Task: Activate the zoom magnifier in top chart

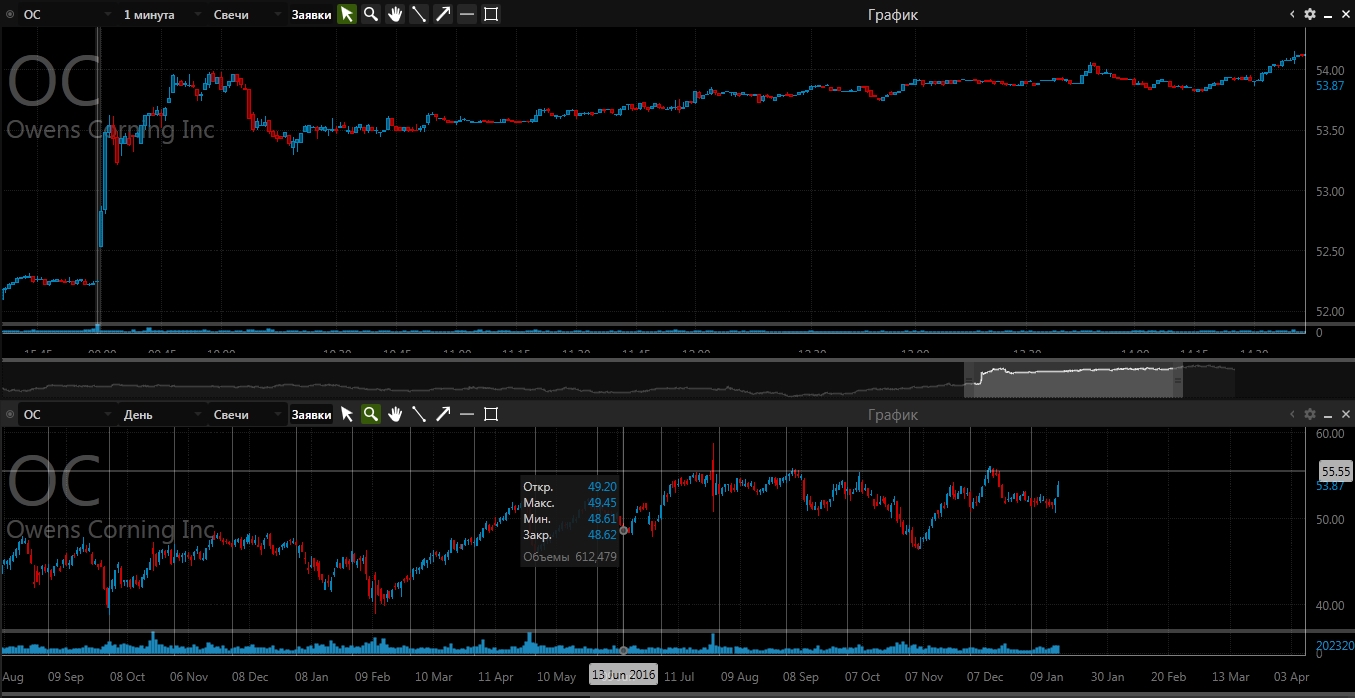Action: click(x=371, y=15)
